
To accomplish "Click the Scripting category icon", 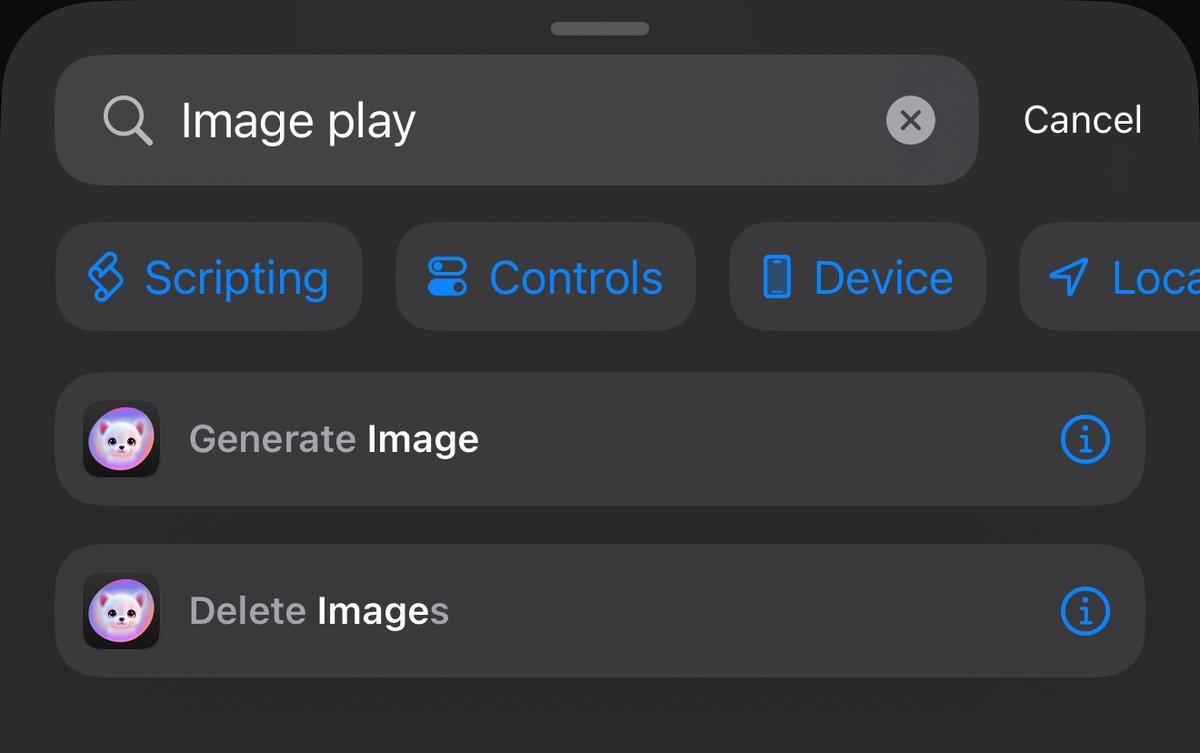I will (x=105, y=277).
